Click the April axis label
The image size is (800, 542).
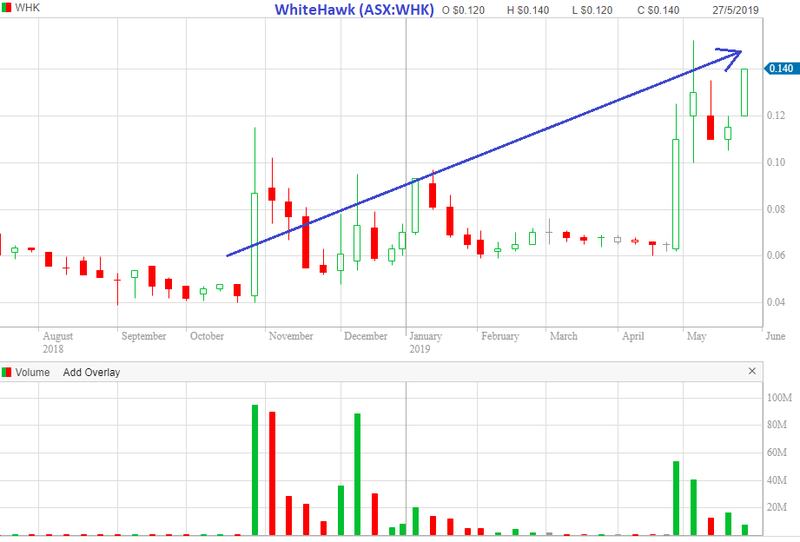633,336
